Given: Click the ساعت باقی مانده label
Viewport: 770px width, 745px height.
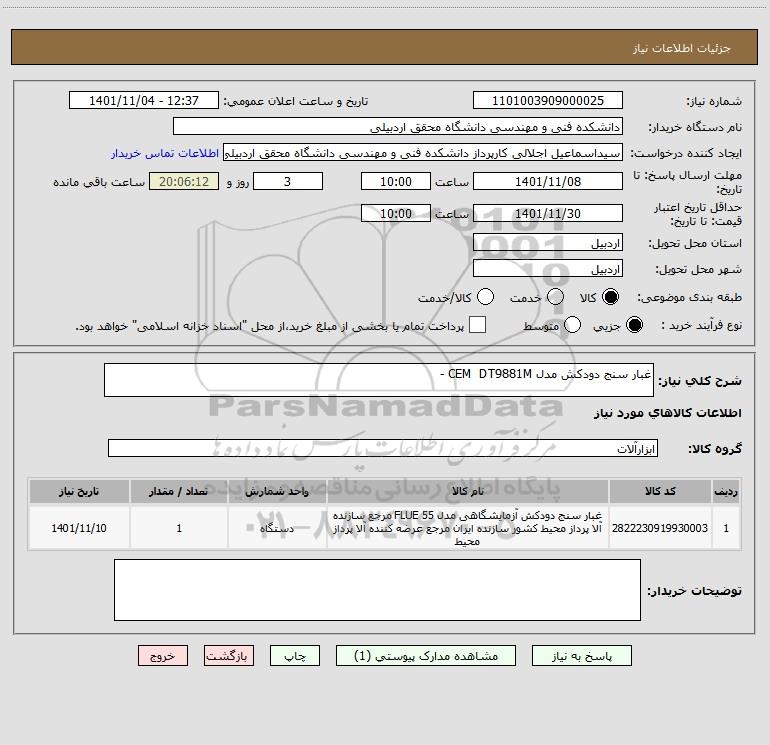Looking at the screenshot, I should pos(99,182).
